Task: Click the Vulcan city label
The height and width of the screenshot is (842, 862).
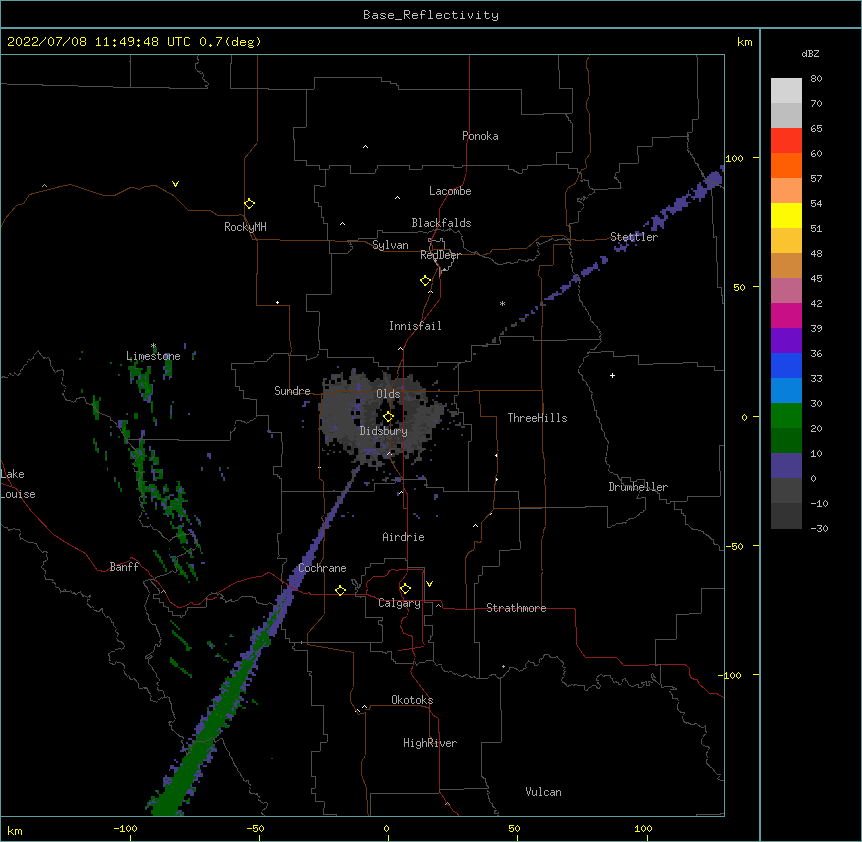Action: coord(543,792)
